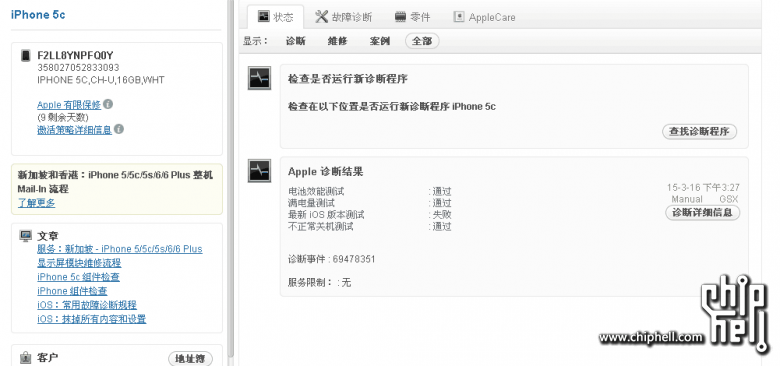Click info icon next to Apple 有限保修

(108, 104)
